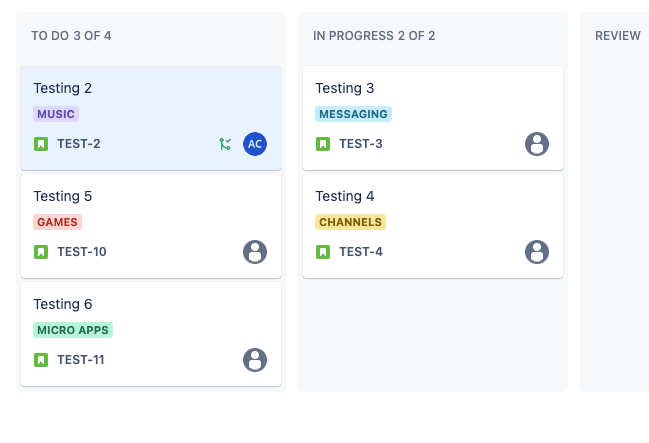Click the story type icon beside TEST-10
649x443 pixels.
tap(41, 252)
